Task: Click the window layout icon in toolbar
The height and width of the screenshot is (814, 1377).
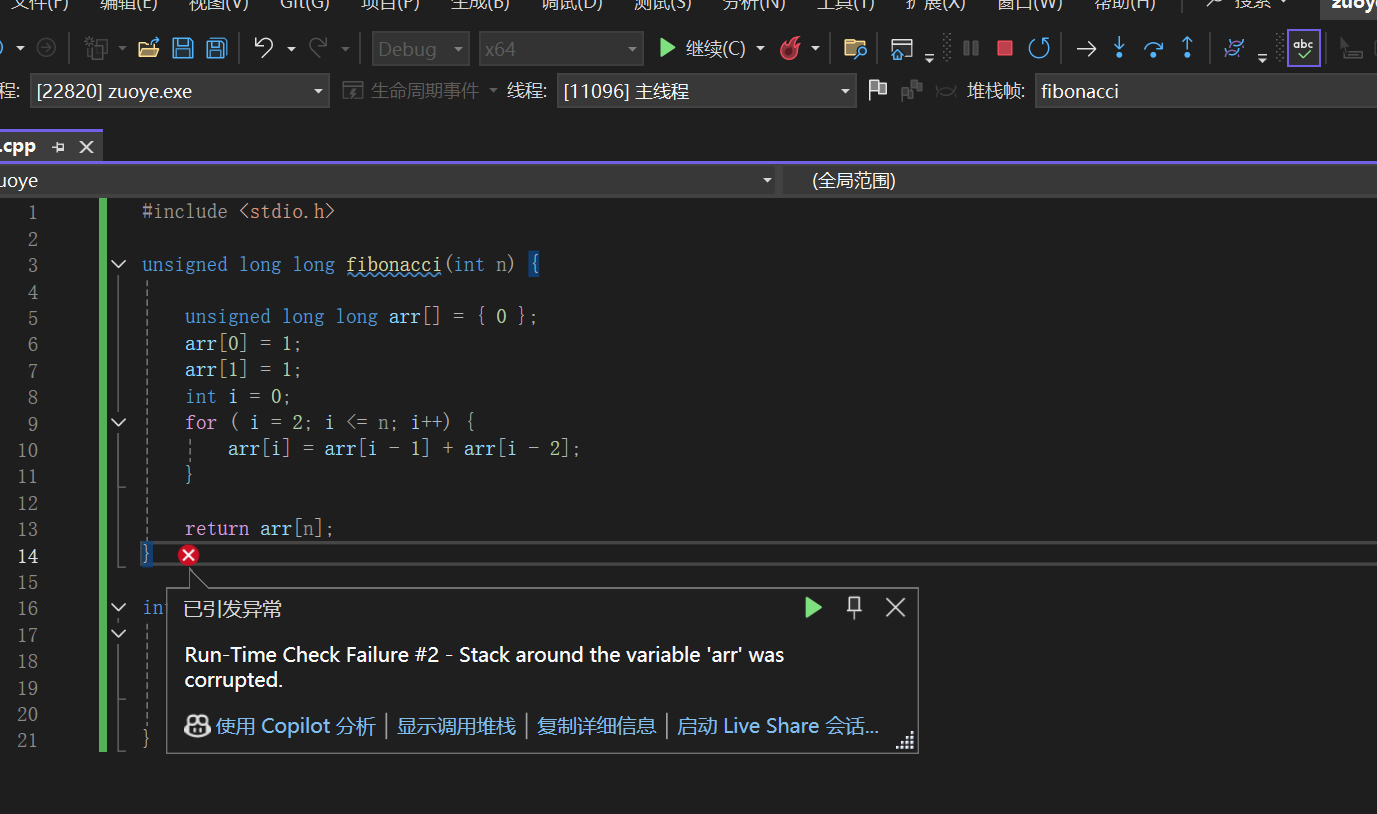Action: point(901,48)
